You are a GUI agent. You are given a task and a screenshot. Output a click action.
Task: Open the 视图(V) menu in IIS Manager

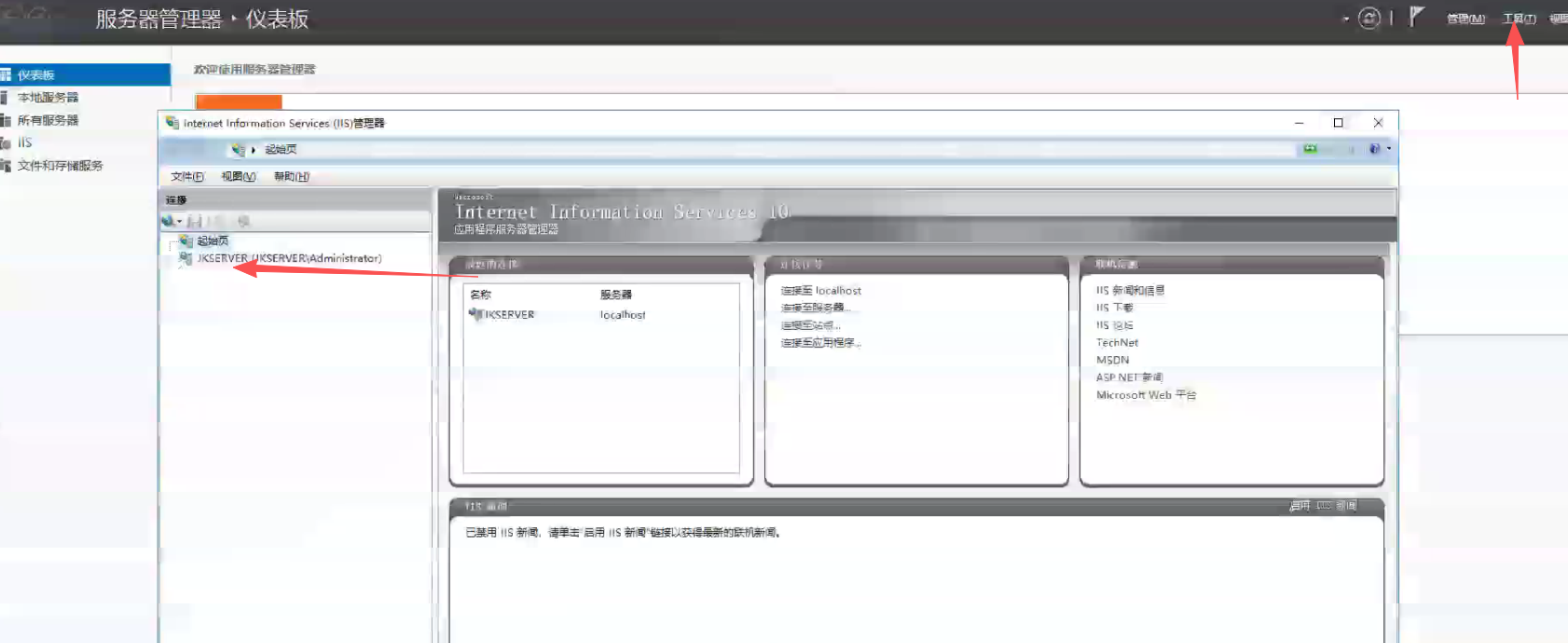tap(238, 176)
